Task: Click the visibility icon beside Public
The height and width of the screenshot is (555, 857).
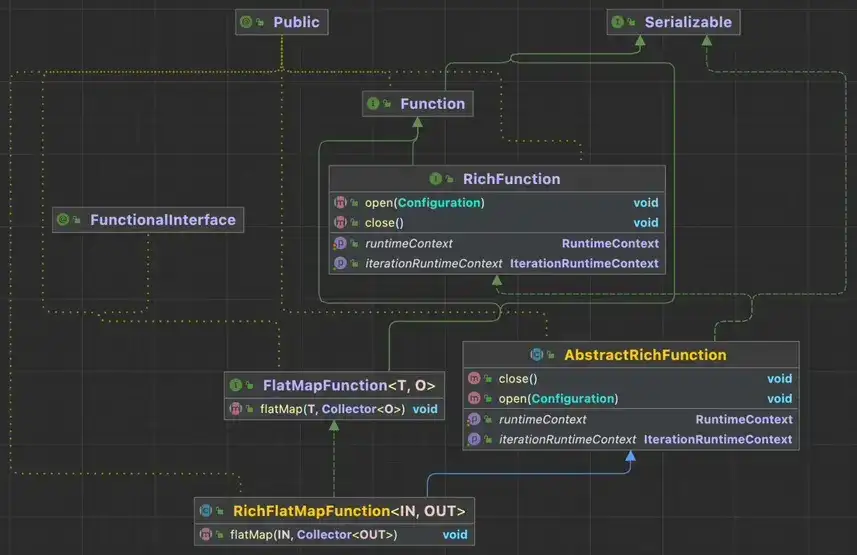Action: click(260, 22)
